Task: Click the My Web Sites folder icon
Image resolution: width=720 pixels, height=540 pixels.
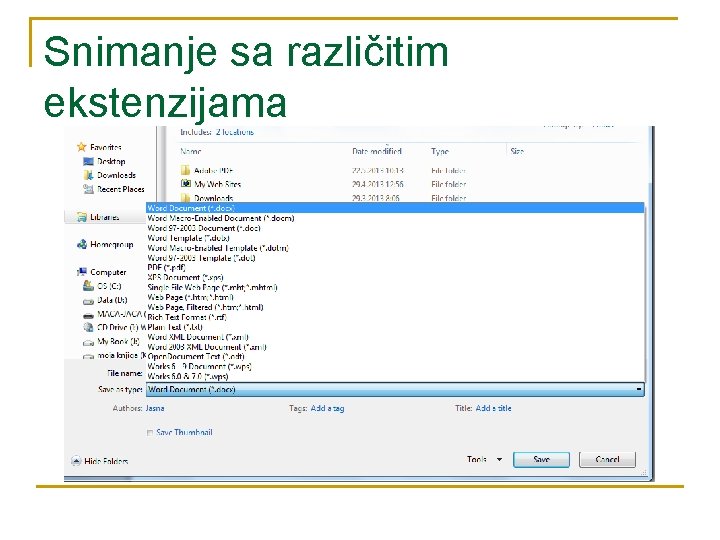Action: (x=186, y=184)
